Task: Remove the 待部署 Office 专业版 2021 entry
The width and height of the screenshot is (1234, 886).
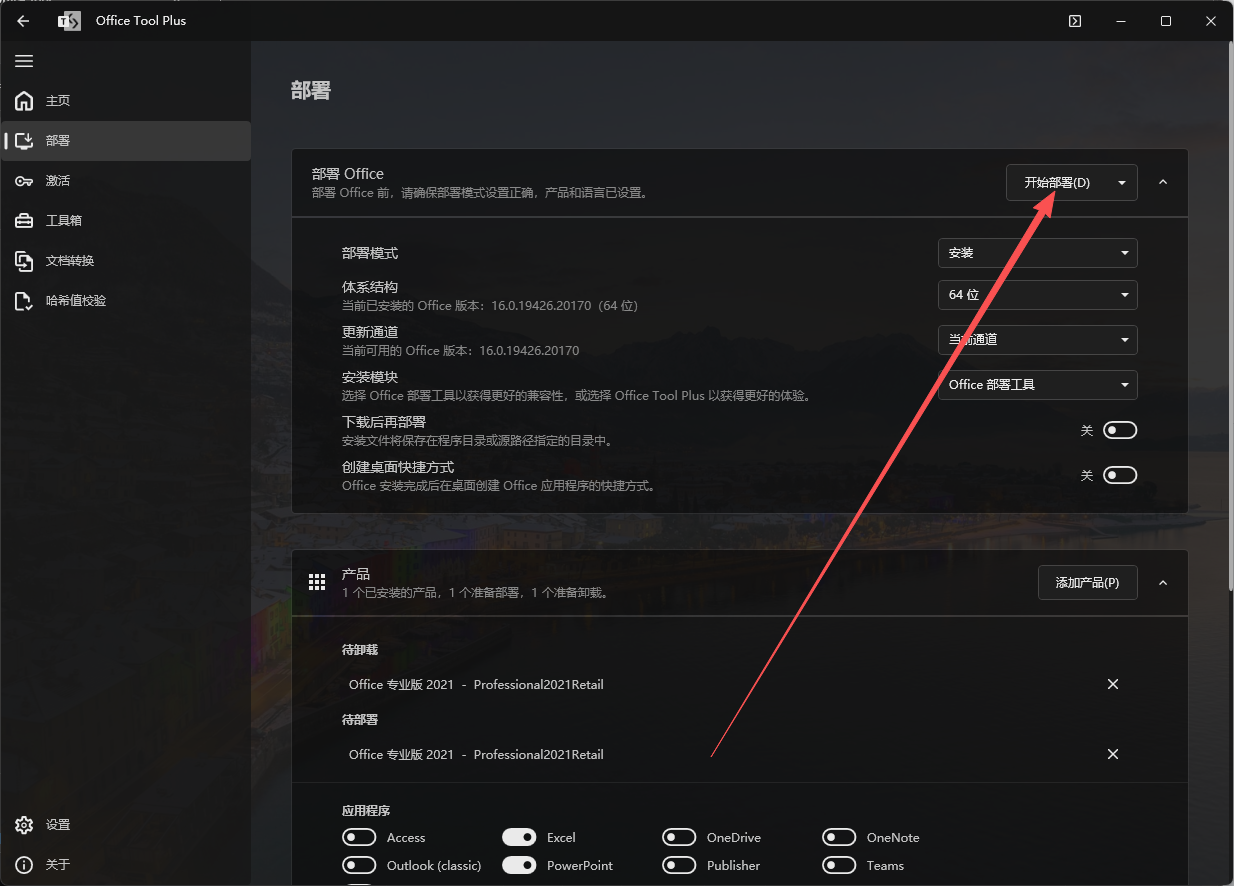Action: coord(1112,754)
